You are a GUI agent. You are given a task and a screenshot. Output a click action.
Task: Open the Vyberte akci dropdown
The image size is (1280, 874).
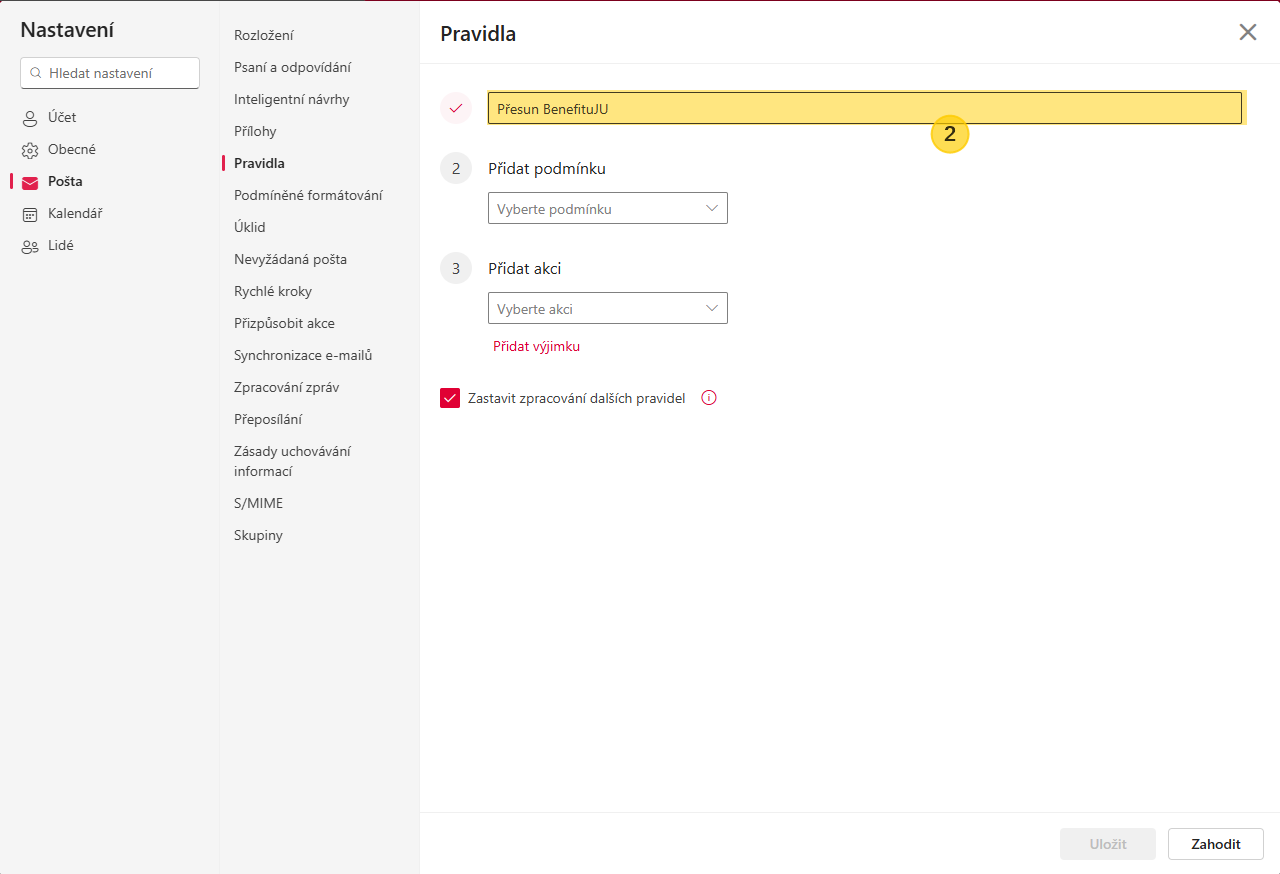point(607,308)
